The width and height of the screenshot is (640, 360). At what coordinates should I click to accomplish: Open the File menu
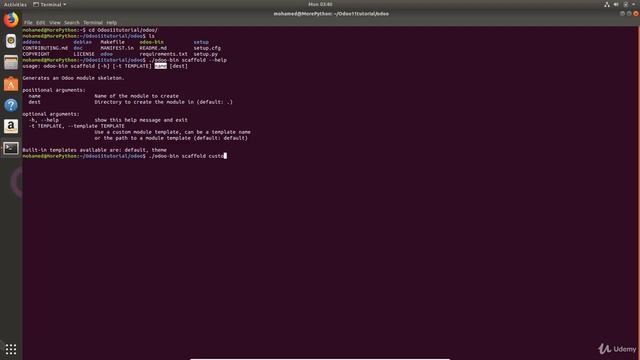[x=28, y=22]
